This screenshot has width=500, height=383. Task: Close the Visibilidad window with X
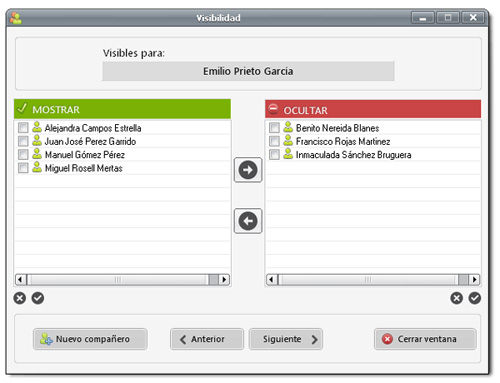click(x=473, y=18)
